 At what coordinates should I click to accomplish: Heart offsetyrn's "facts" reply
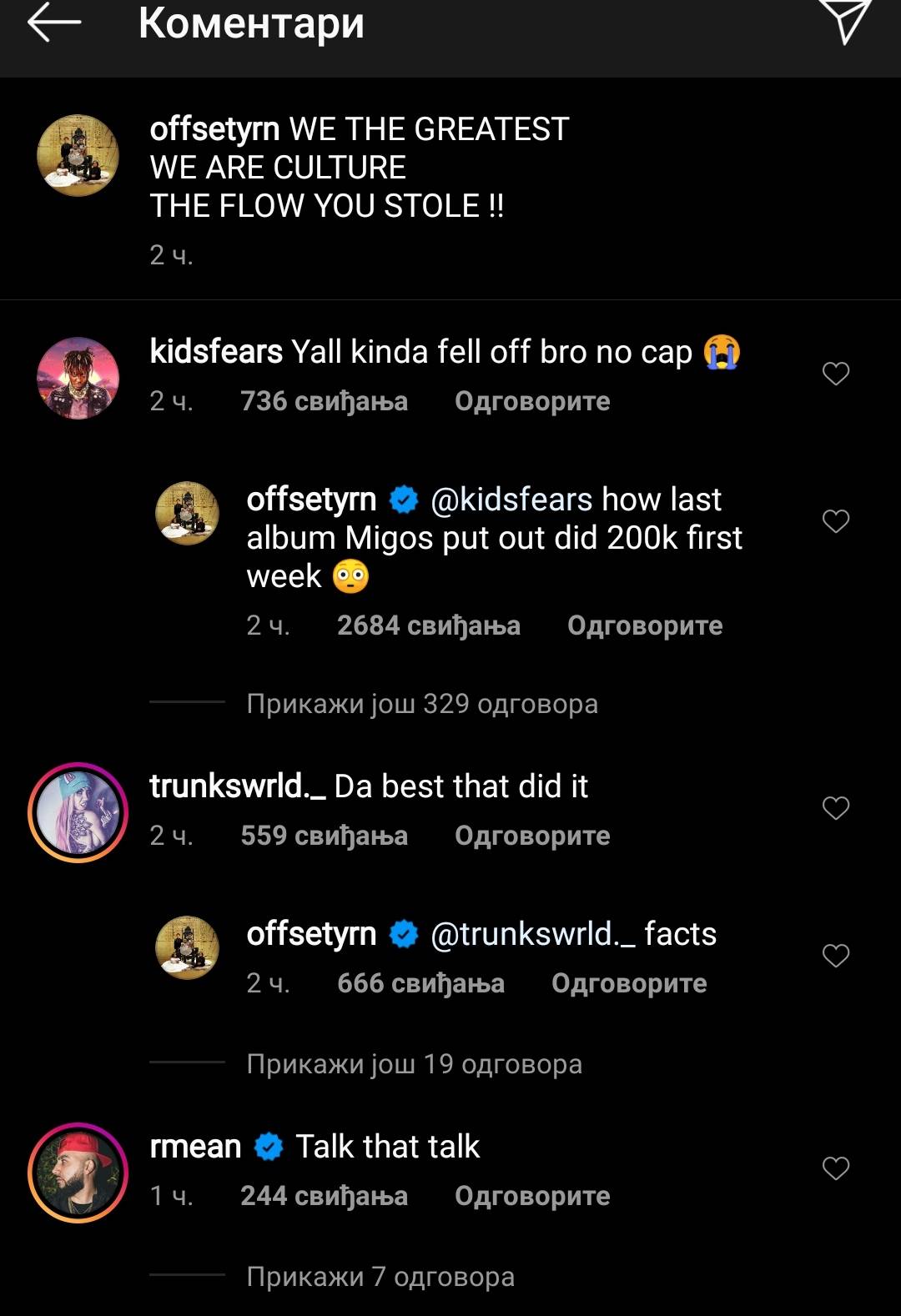(x=836, y=956)
